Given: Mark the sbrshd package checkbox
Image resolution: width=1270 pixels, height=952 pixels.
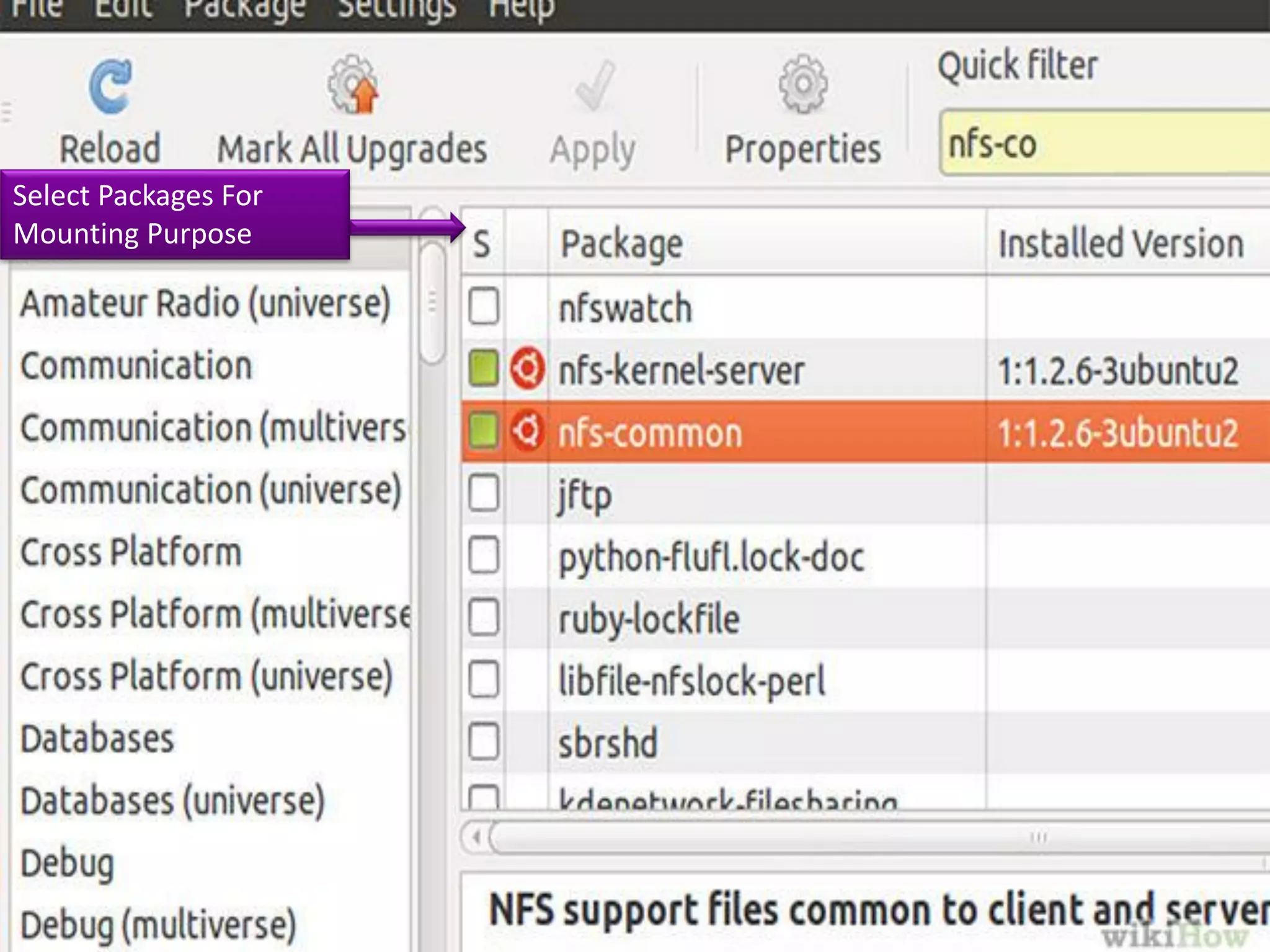Looking at the screenshot, I should (x=484, y=741).
